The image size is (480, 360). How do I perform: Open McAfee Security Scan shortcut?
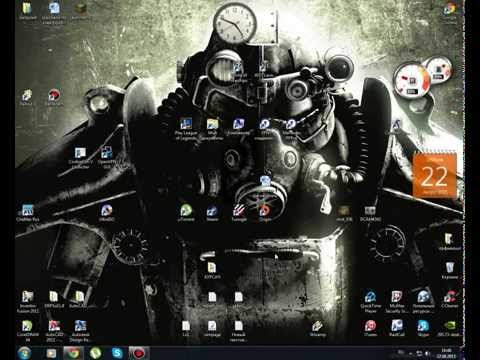397,302
